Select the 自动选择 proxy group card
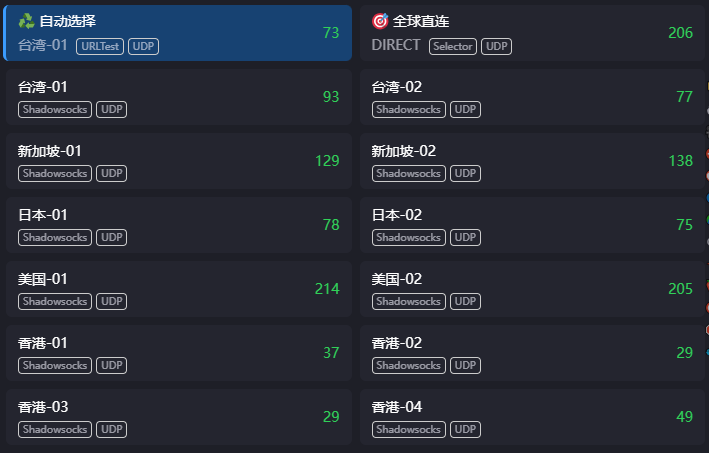709x453 pixels. (x=178, y=33)
